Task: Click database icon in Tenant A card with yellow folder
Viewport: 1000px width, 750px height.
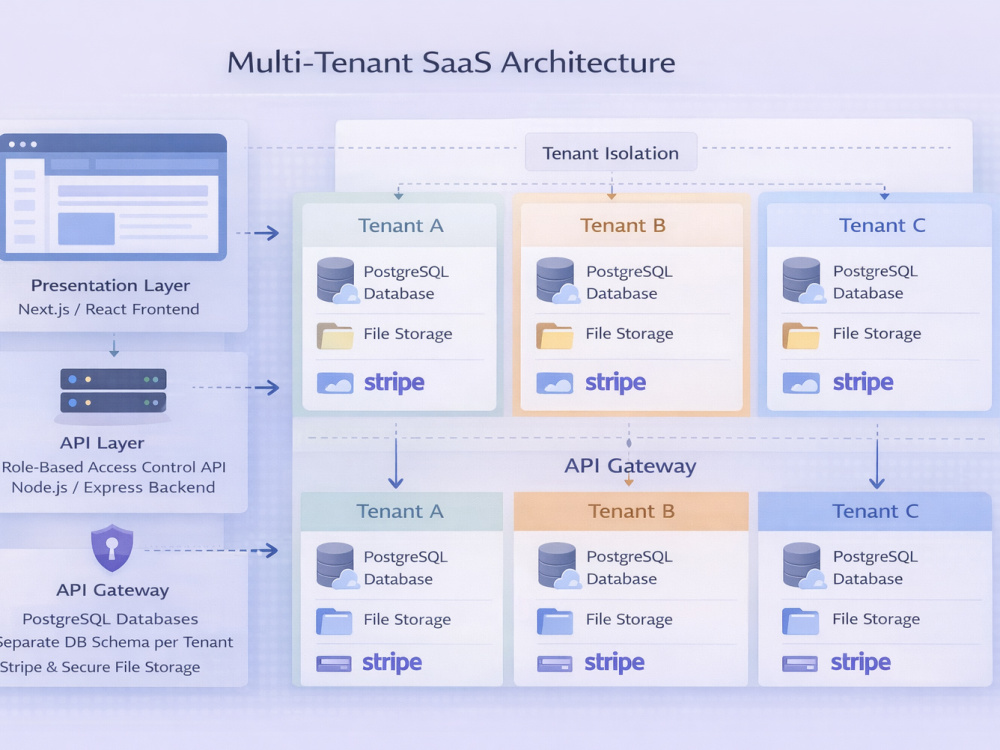Action: (x=337, y=281)
